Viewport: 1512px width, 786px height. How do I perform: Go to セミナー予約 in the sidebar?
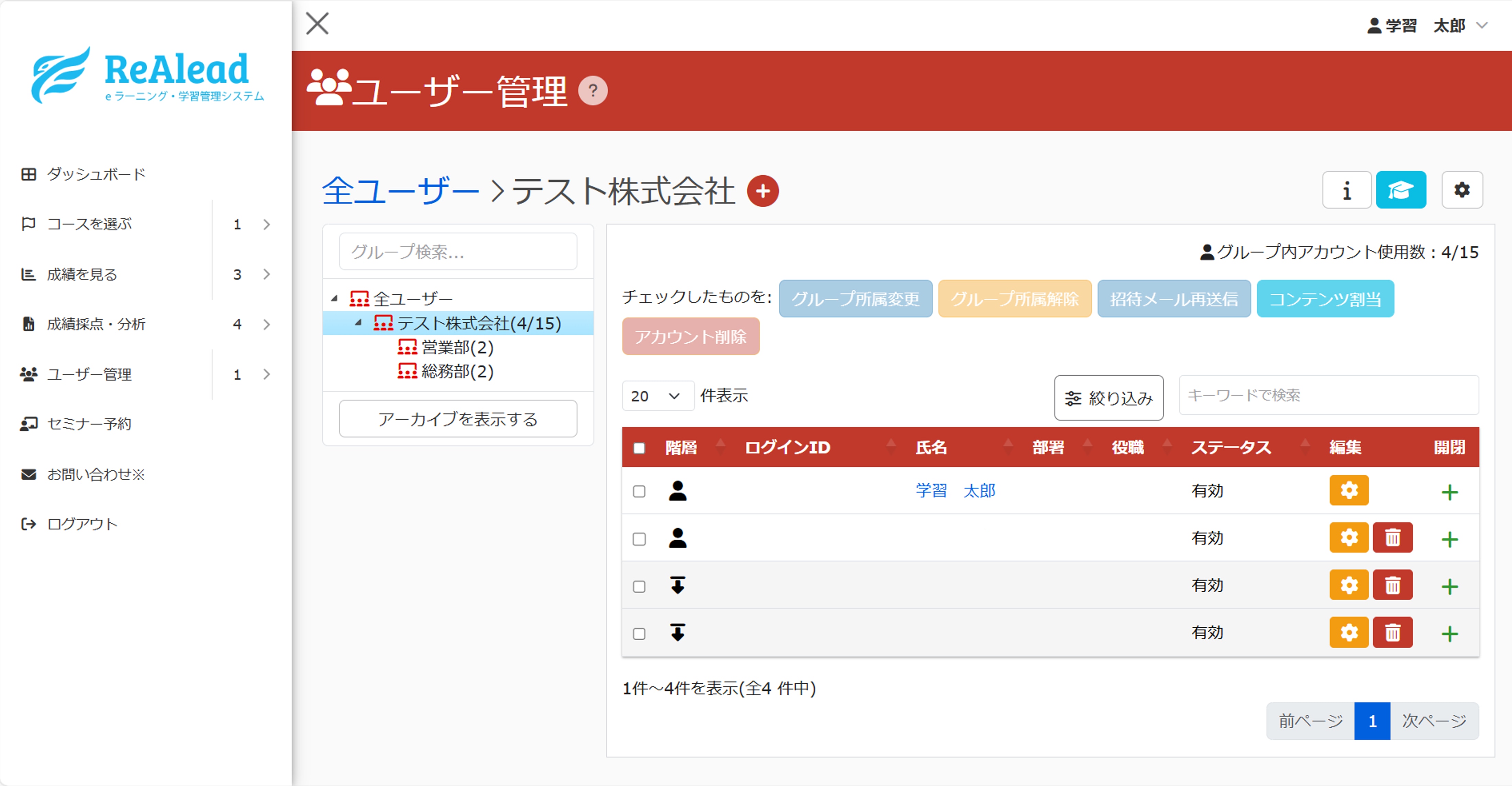point(89,424)
